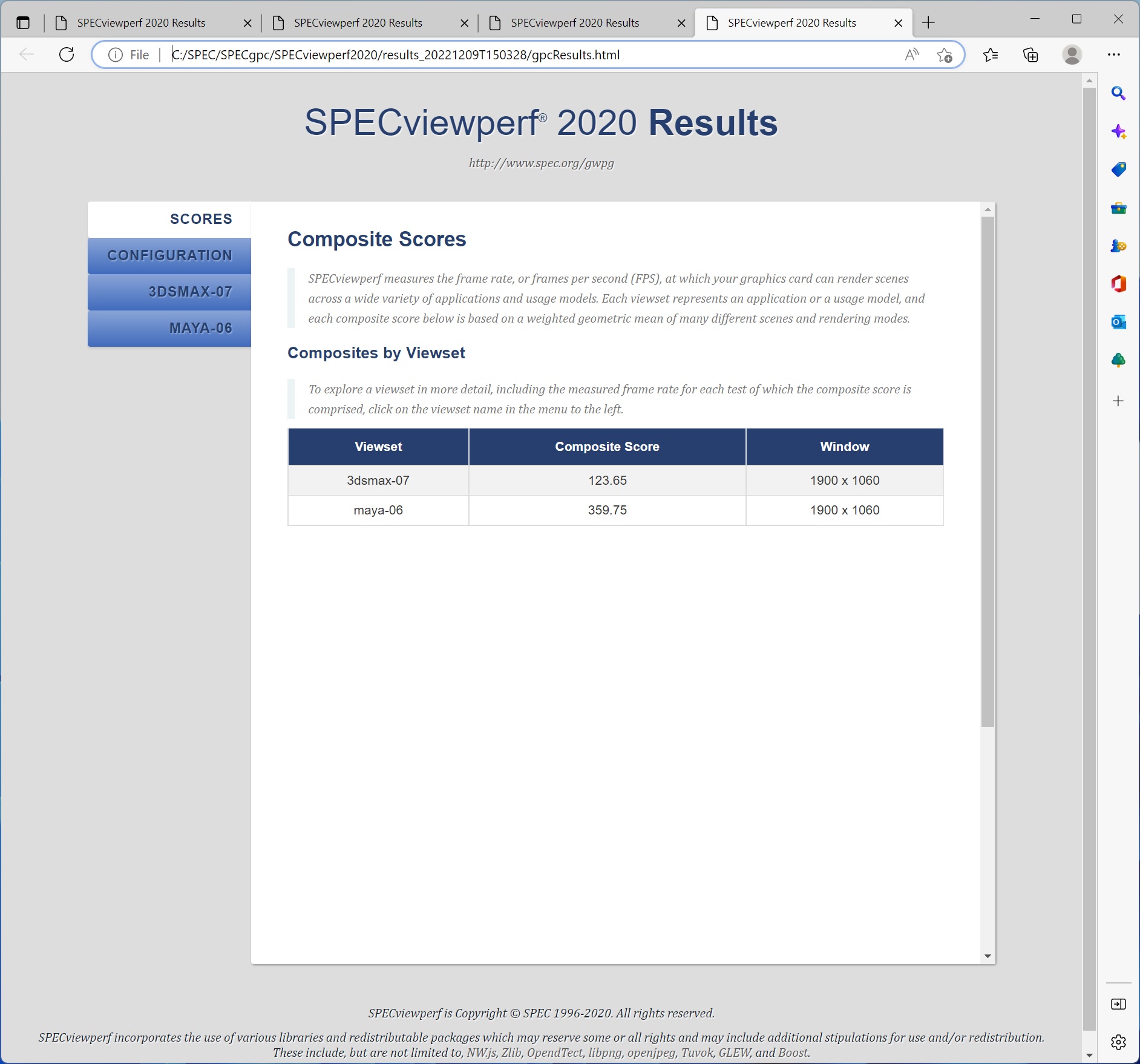The image size is (1140, 1064).
Task: Open the user profile avatar
Action: tap(1072, 55)
